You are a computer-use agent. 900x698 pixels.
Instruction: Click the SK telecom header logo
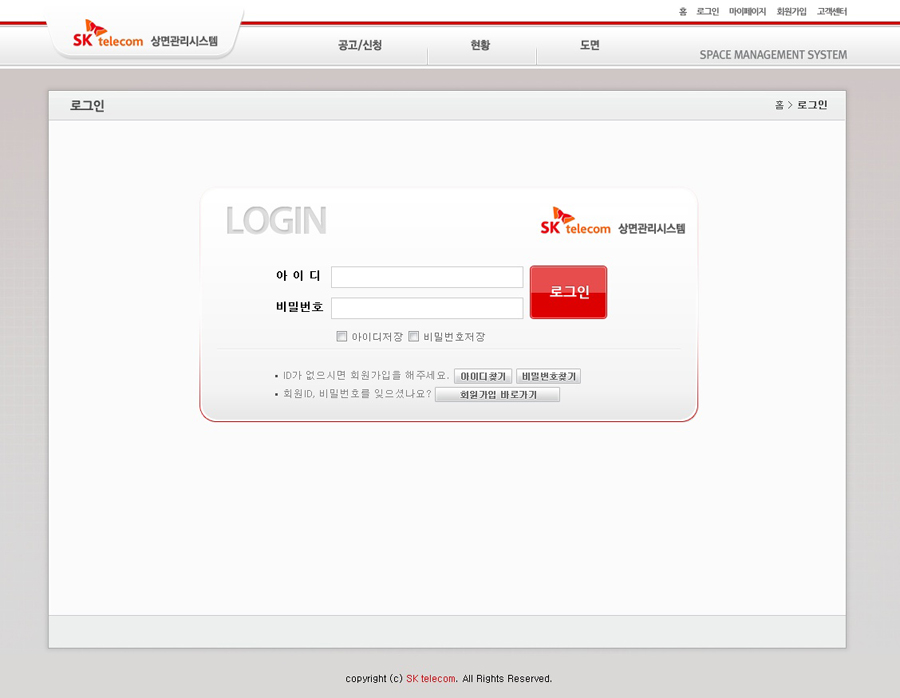pyautogui.click(x=145, y=34)
